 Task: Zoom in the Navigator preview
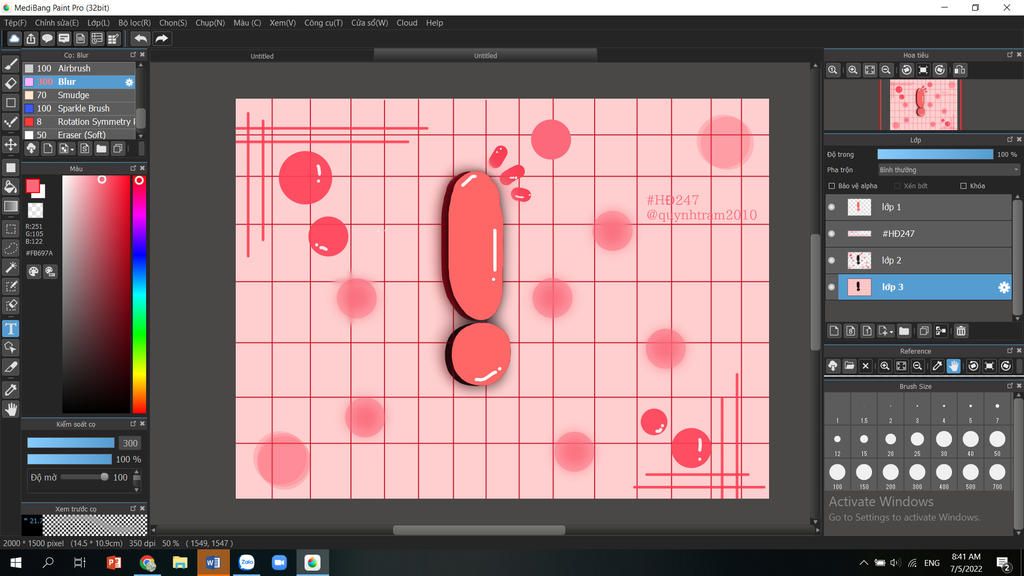[852, 70]
